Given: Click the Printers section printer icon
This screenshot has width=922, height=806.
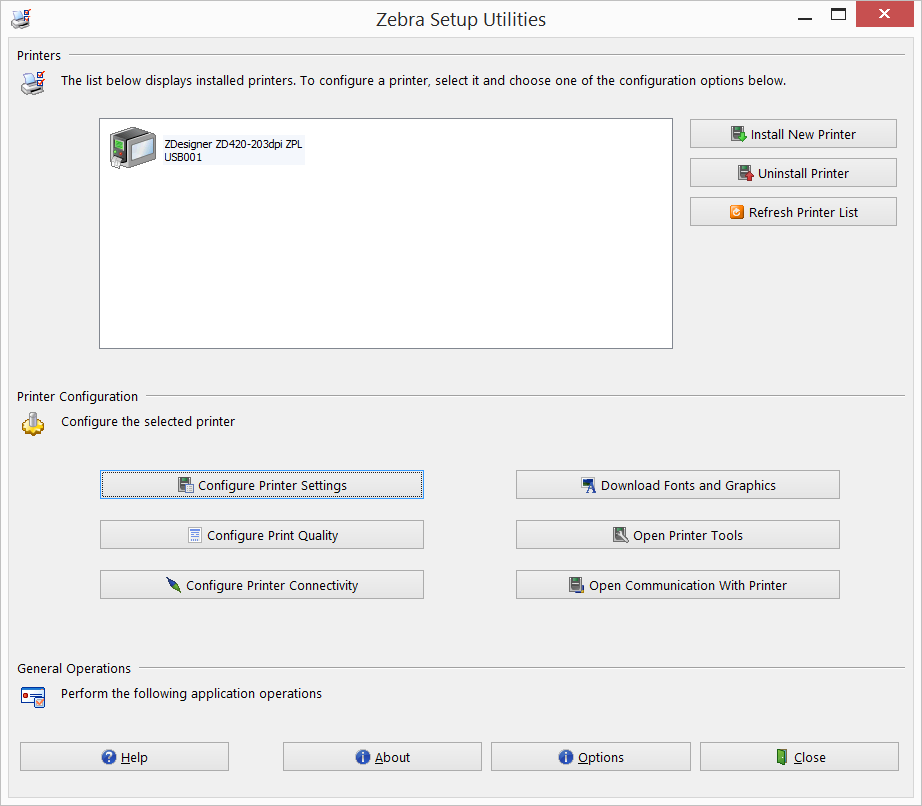Looking at the screenshot, I should [33, 83].
